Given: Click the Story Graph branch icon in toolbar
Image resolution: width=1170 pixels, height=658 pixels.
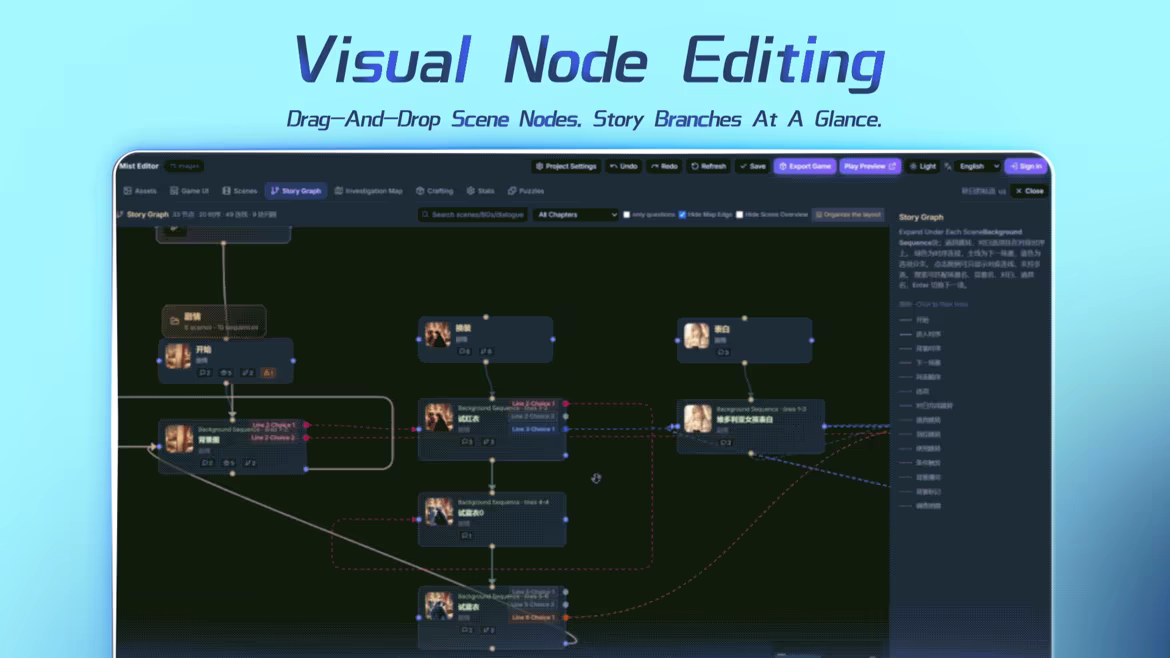Looking at the screenshot, I should coord(121,215).
